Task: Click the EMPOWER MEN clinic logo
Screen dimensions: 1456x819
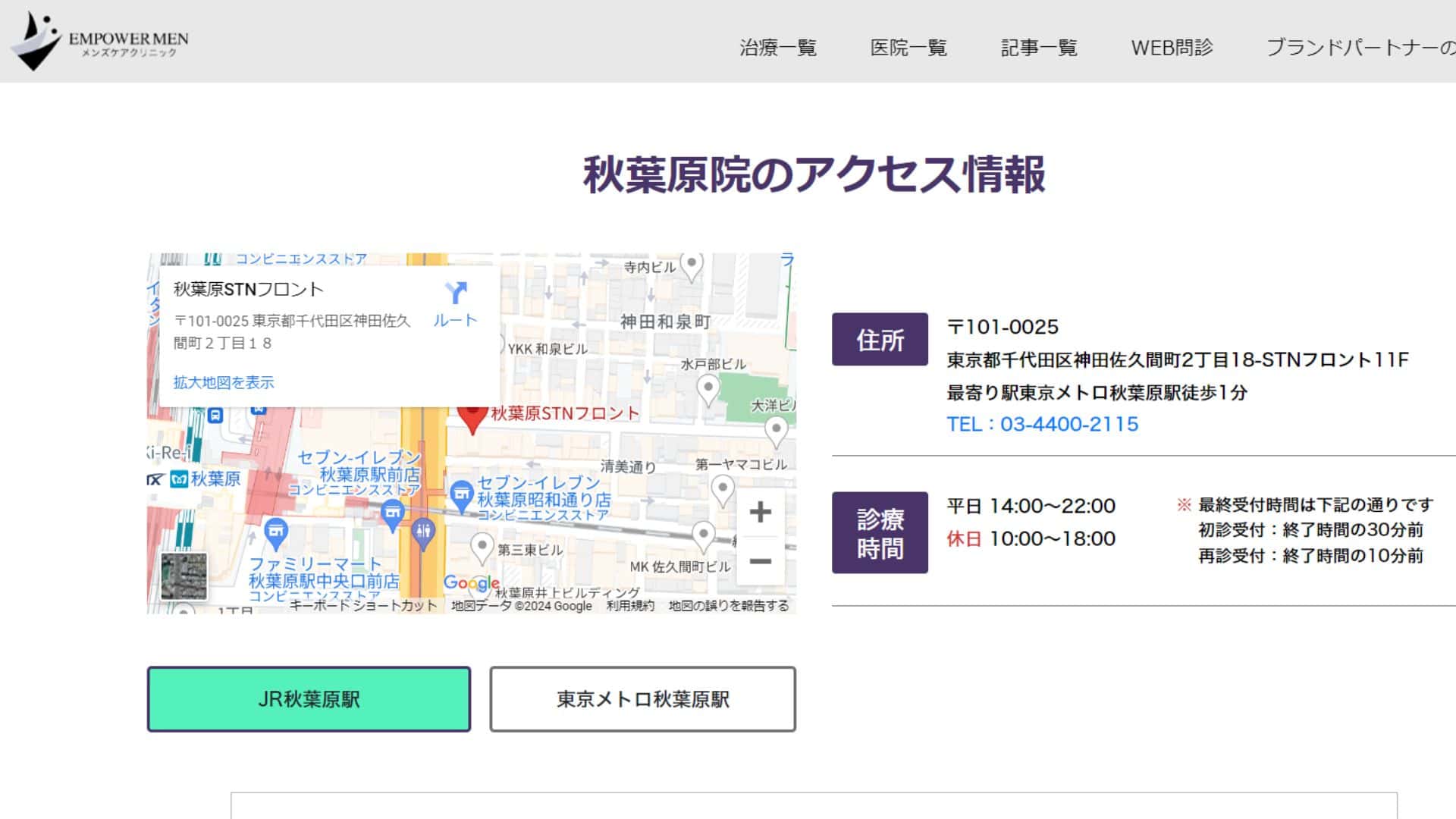Action: point(99,41)
